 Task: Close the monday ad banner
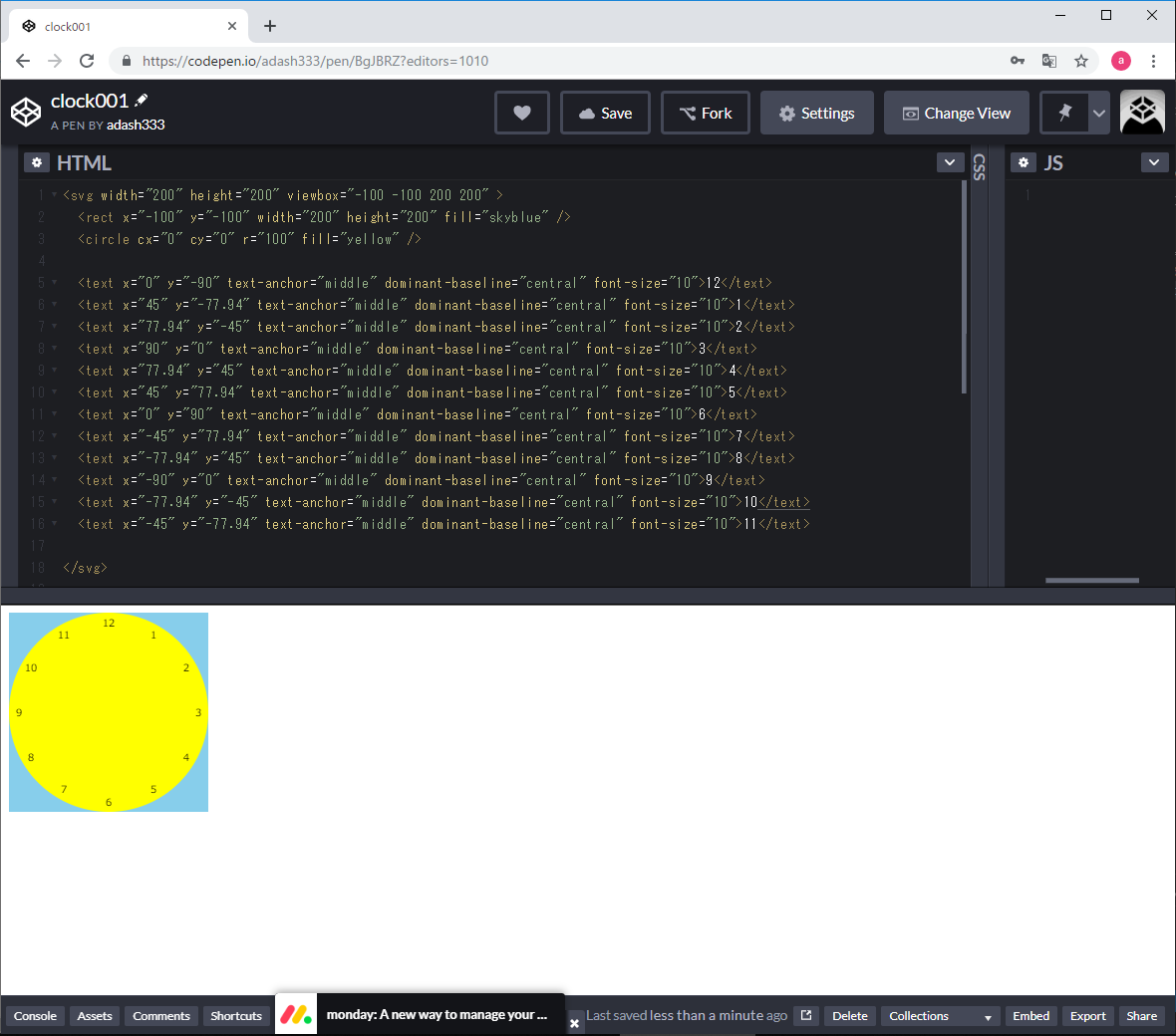[574, 1023]
